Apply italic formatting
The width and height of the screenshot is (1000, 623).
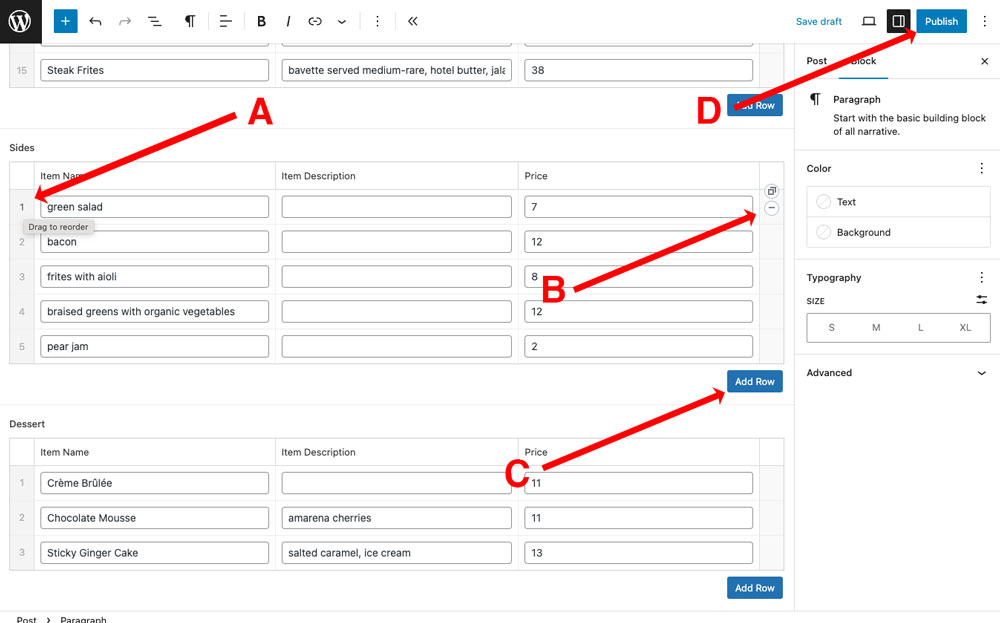[x=288, y=21]
